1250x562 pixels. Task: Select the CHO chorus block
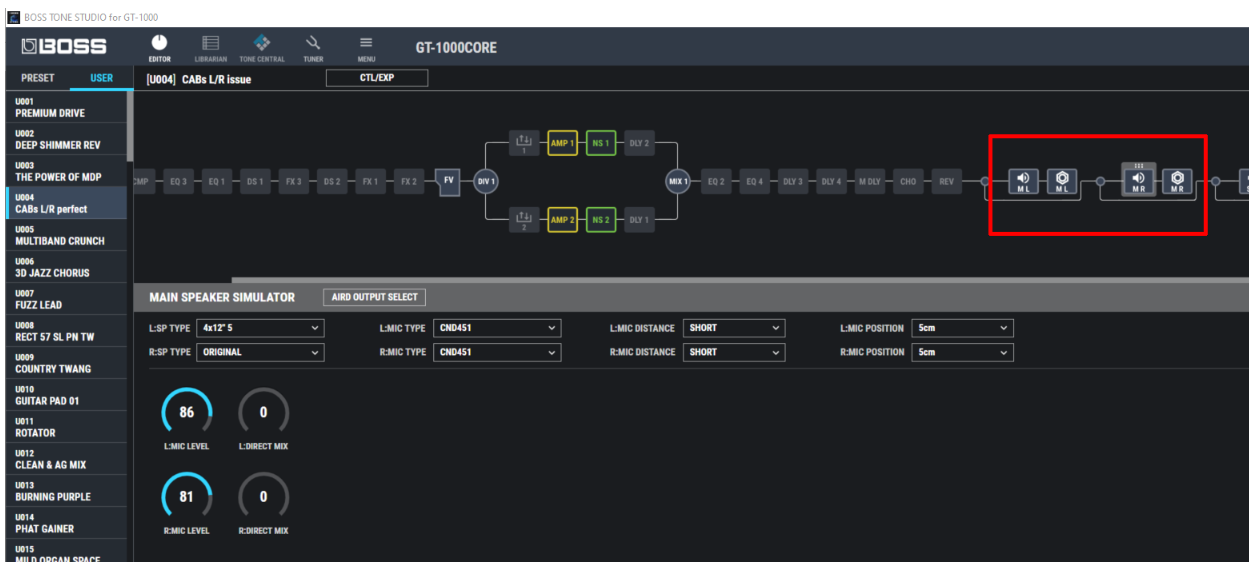click(907, 181)
